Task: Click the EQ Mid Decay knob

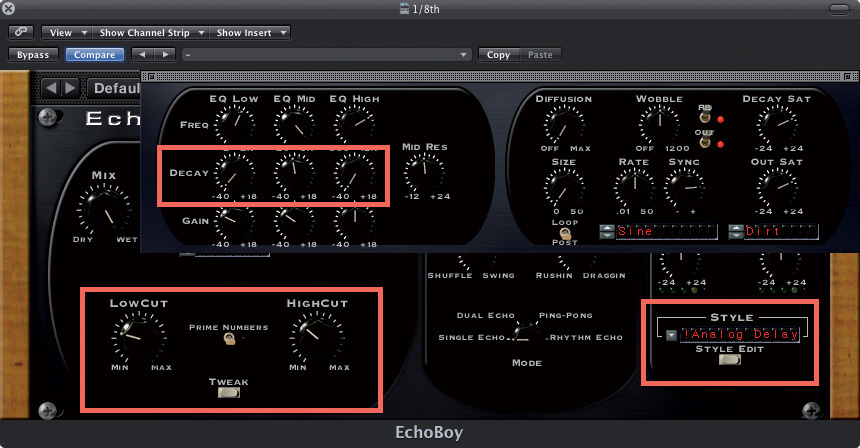Action: tap(295, 173)
